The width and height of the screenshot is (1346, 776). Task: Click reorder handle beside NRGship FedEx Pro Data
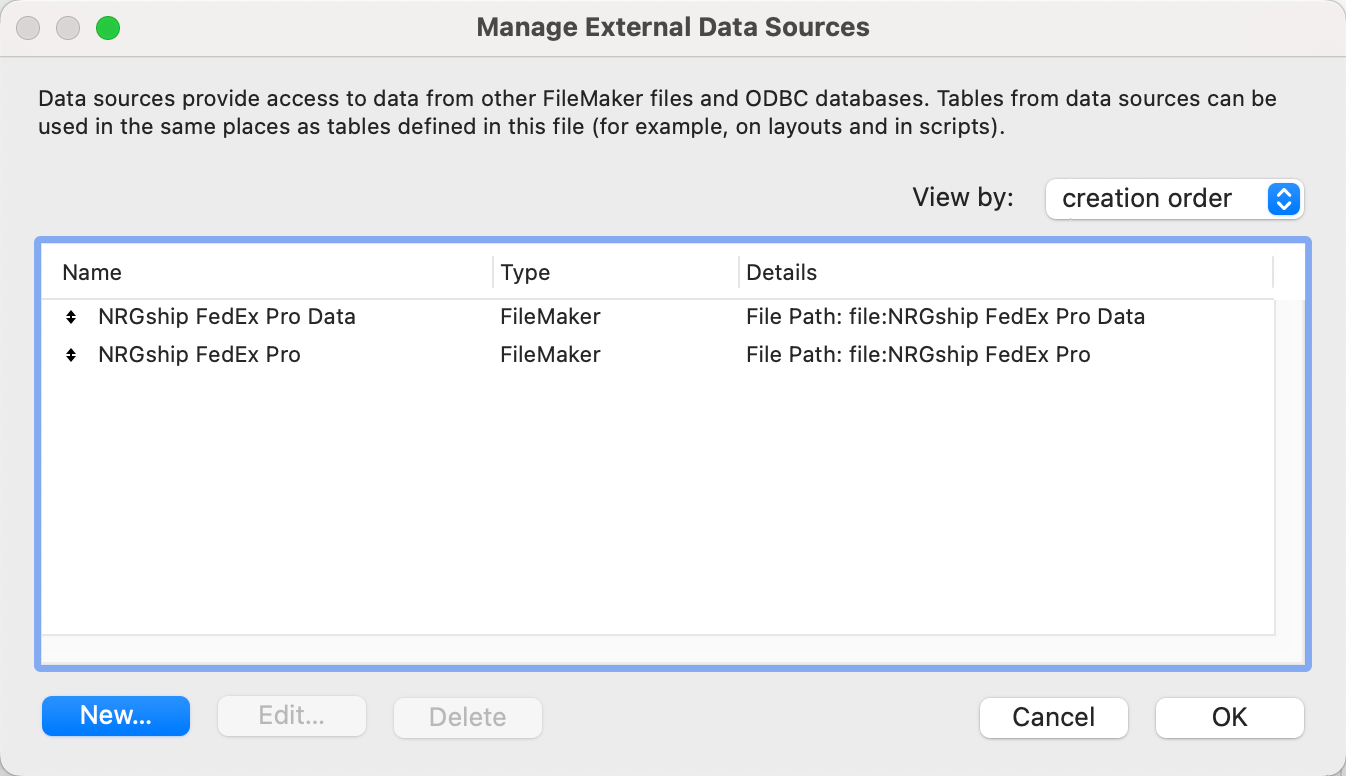click(70, 317)
